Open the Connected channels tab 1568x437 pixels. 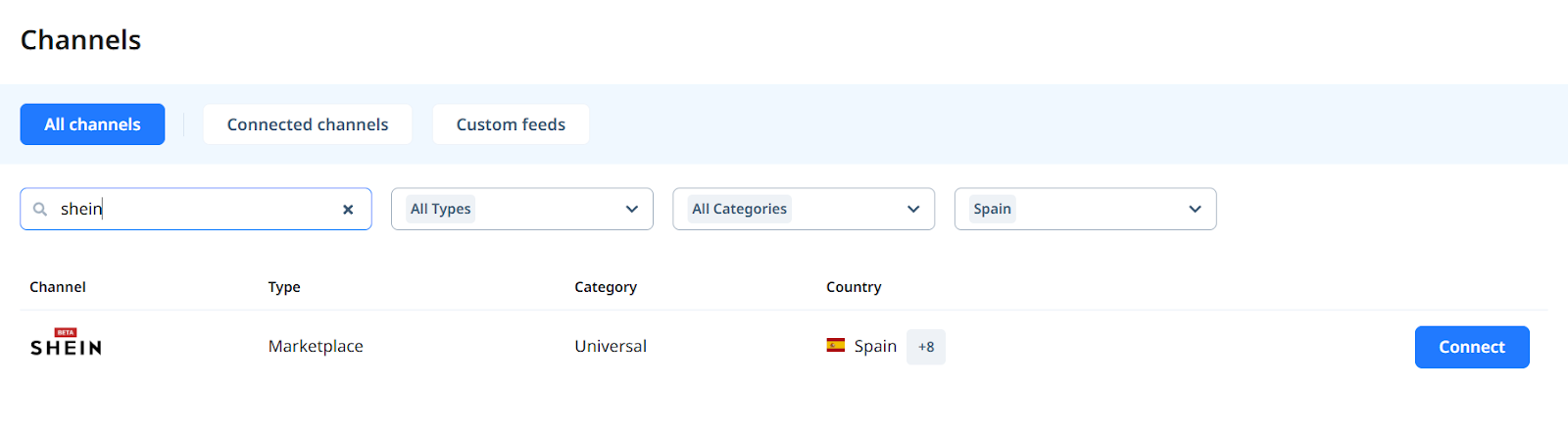(308, 124)
